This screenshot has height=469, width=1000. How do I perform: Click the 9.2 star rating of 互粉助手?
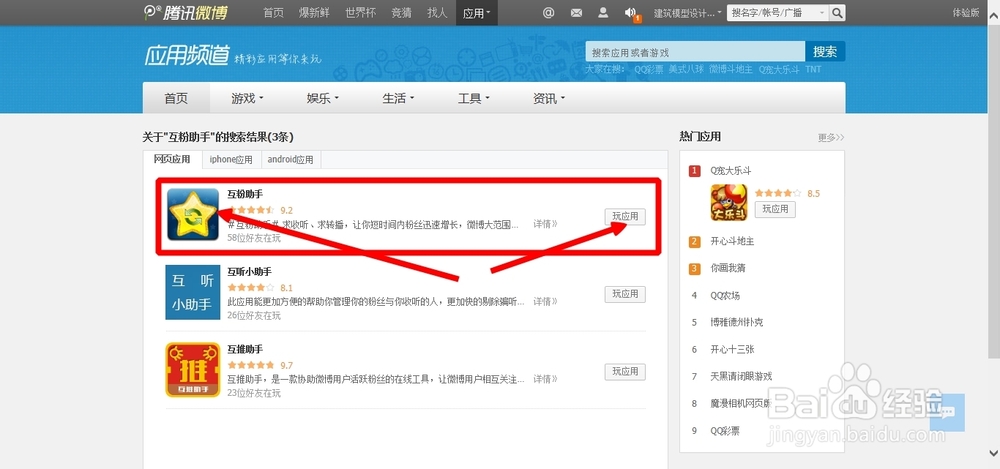point(260,210)
